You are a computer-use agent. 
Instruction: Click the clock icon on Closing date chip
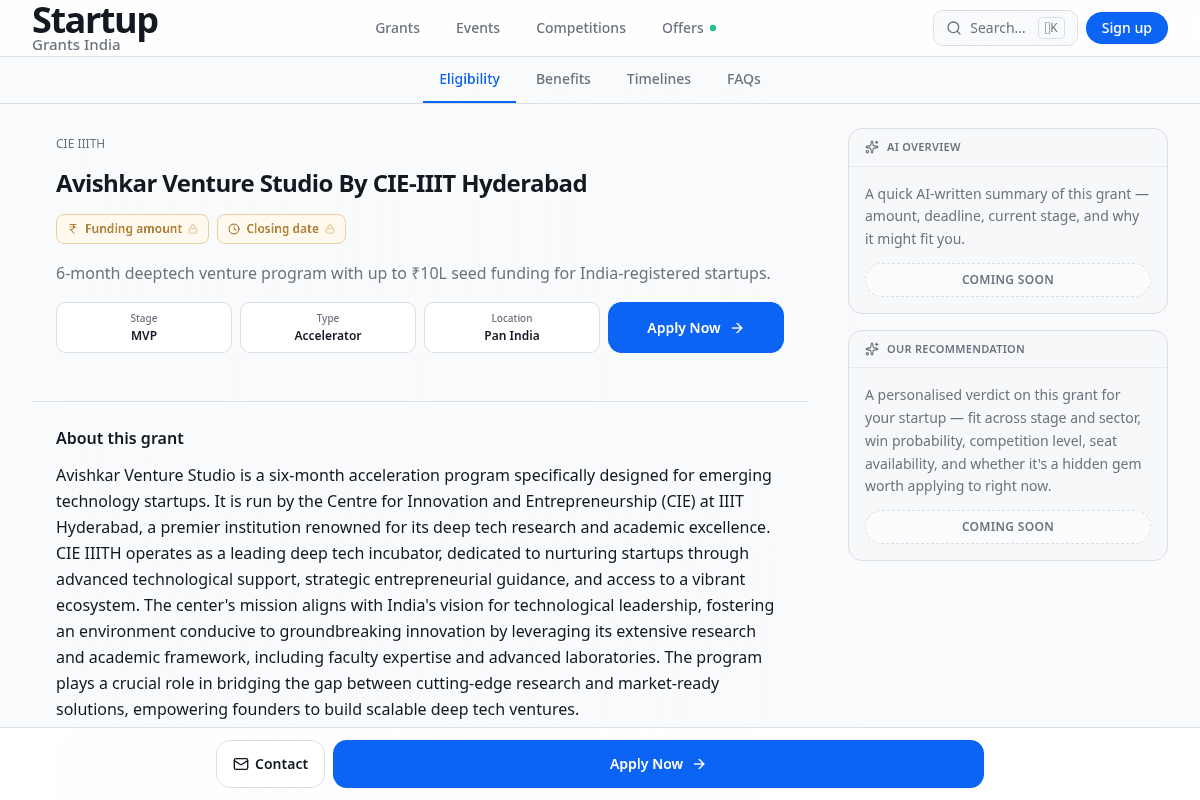234,229
